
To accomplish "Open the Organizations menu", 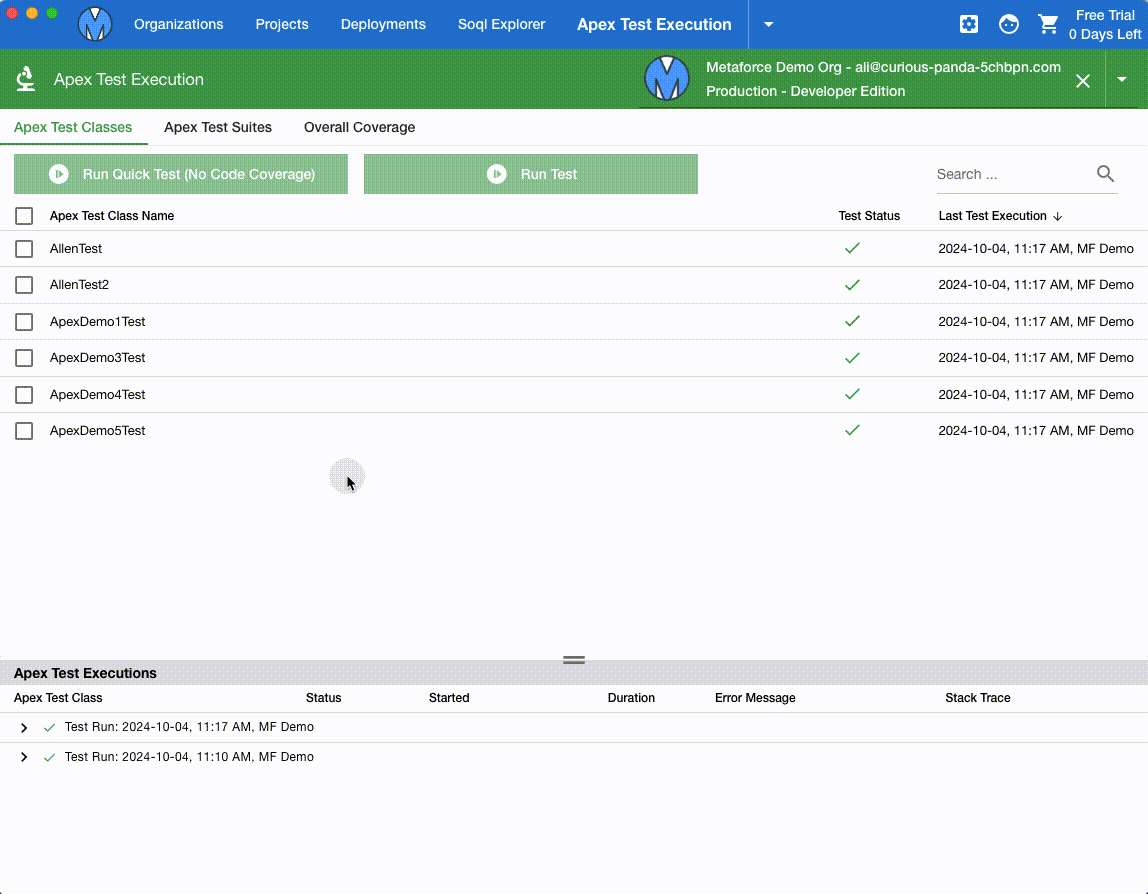I will click(x=179, y=24).
